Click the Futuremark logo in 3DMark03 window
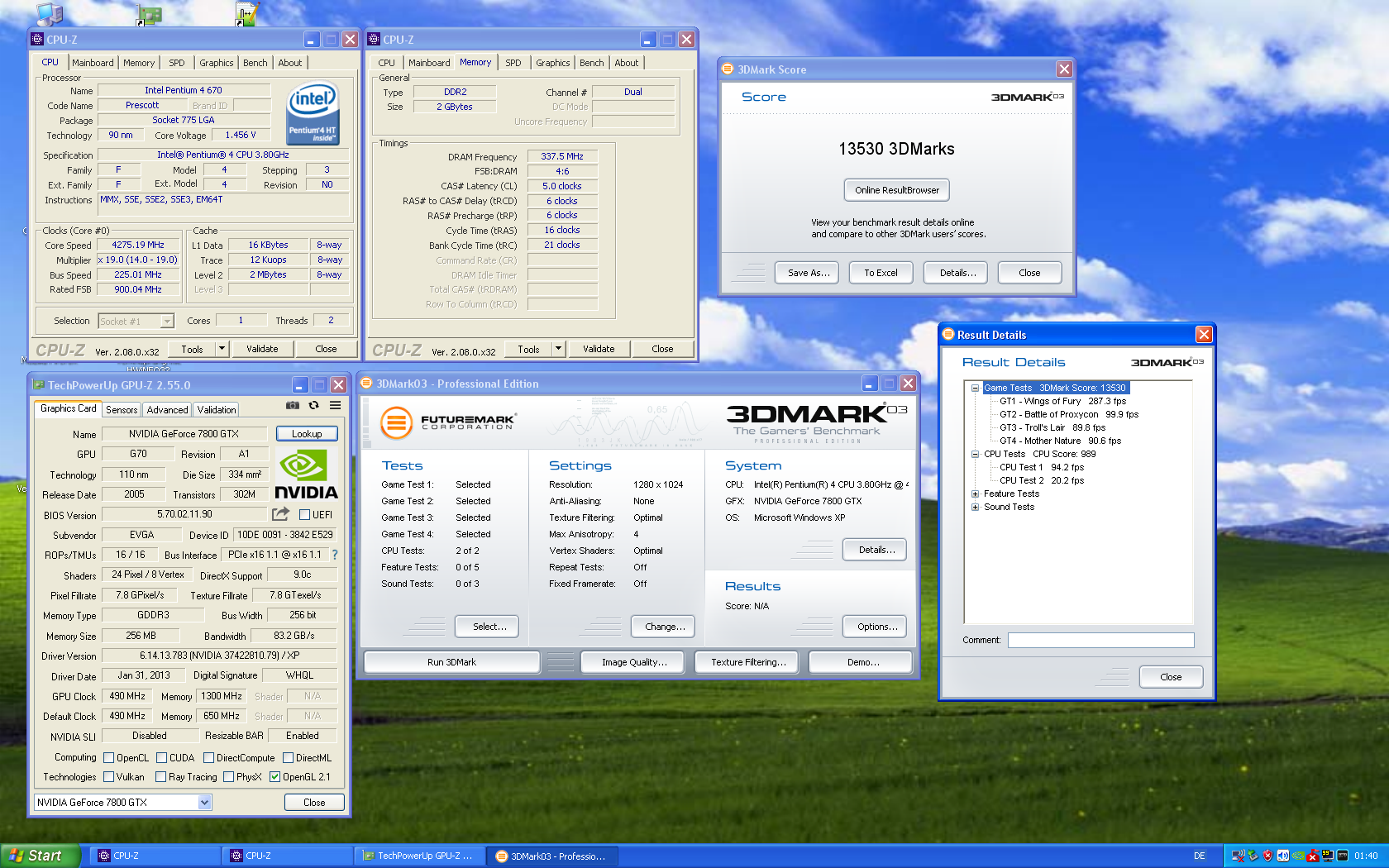 447,422
